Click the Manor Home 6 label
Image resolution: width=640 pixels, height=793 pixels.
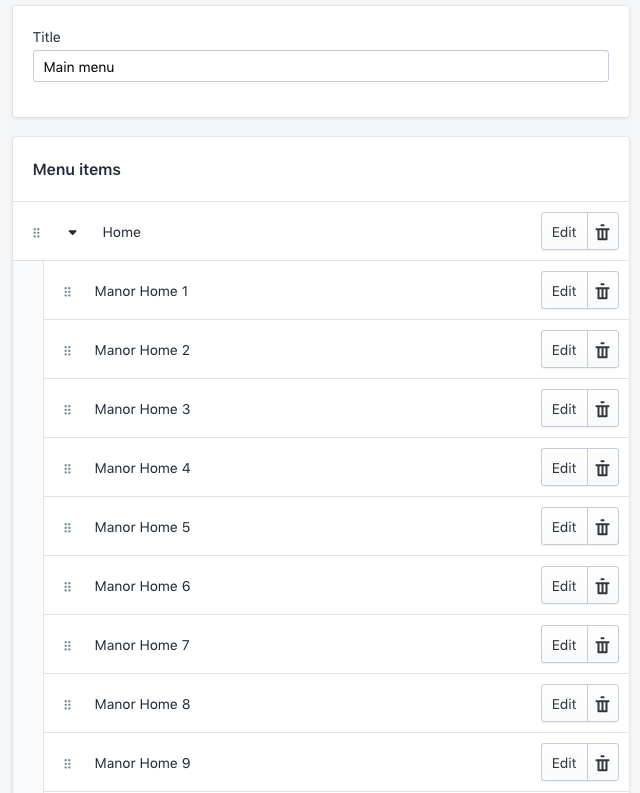pos(142,586)
